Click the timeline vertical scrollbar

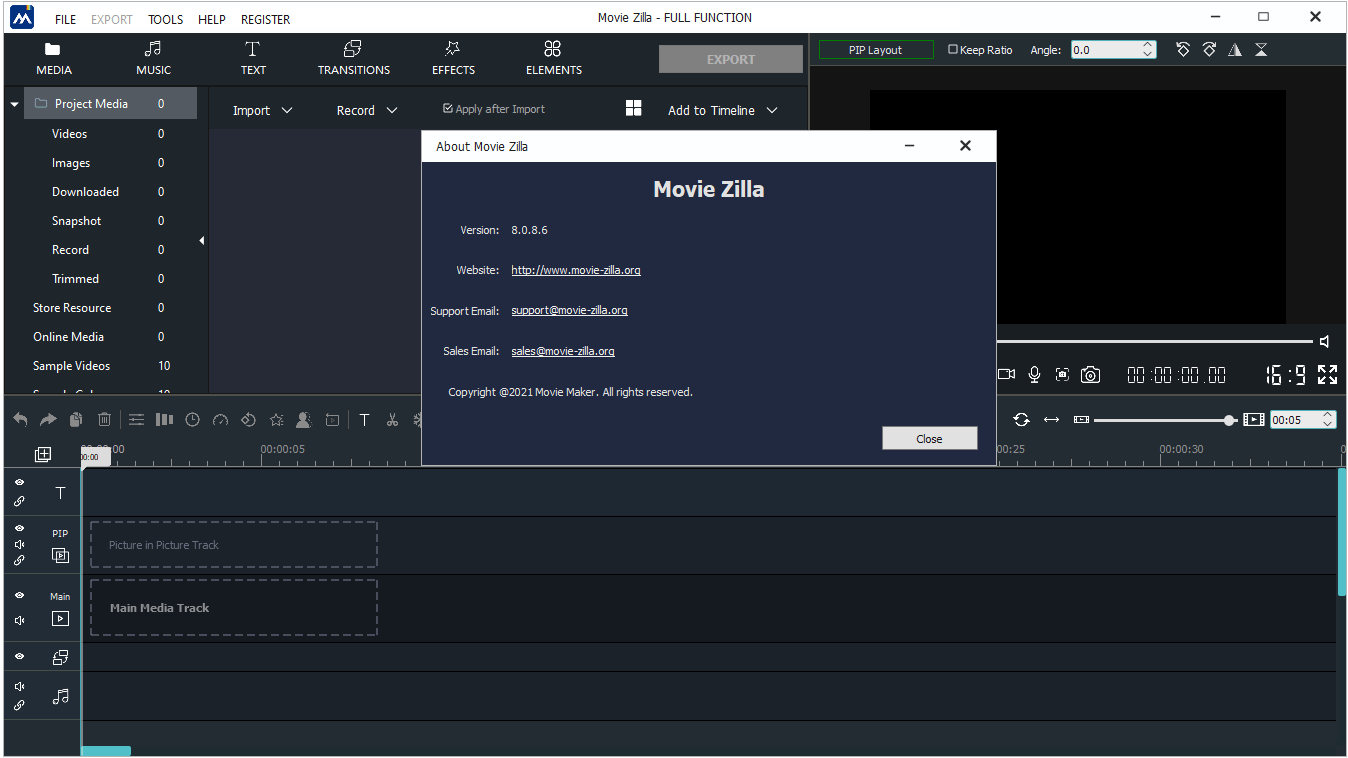pos(1342,532)
